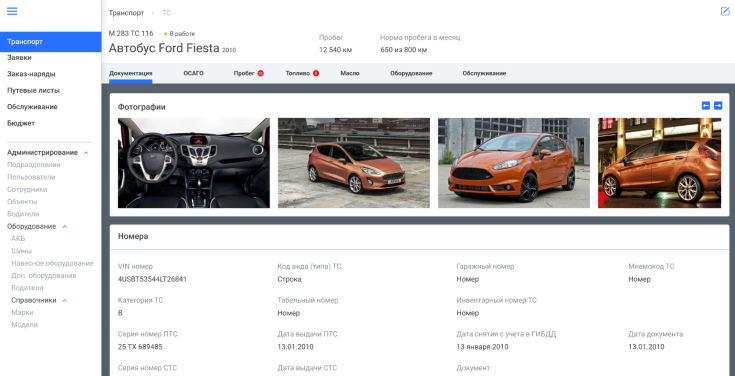The image size is (735, 376).
Task: Click the red badge on Пробег tab
Action: coord(260,73)
